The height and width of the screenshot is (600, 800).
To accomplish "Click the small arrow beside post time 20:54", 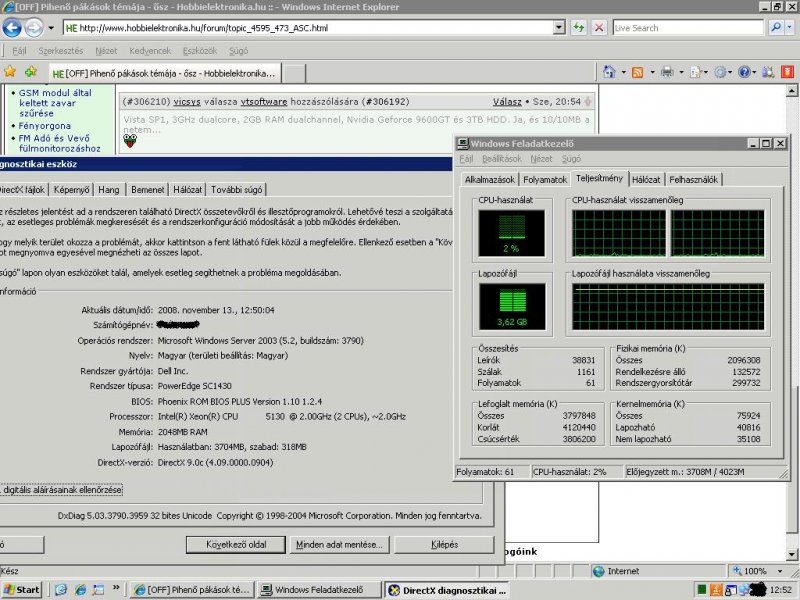I will point(588,102).
